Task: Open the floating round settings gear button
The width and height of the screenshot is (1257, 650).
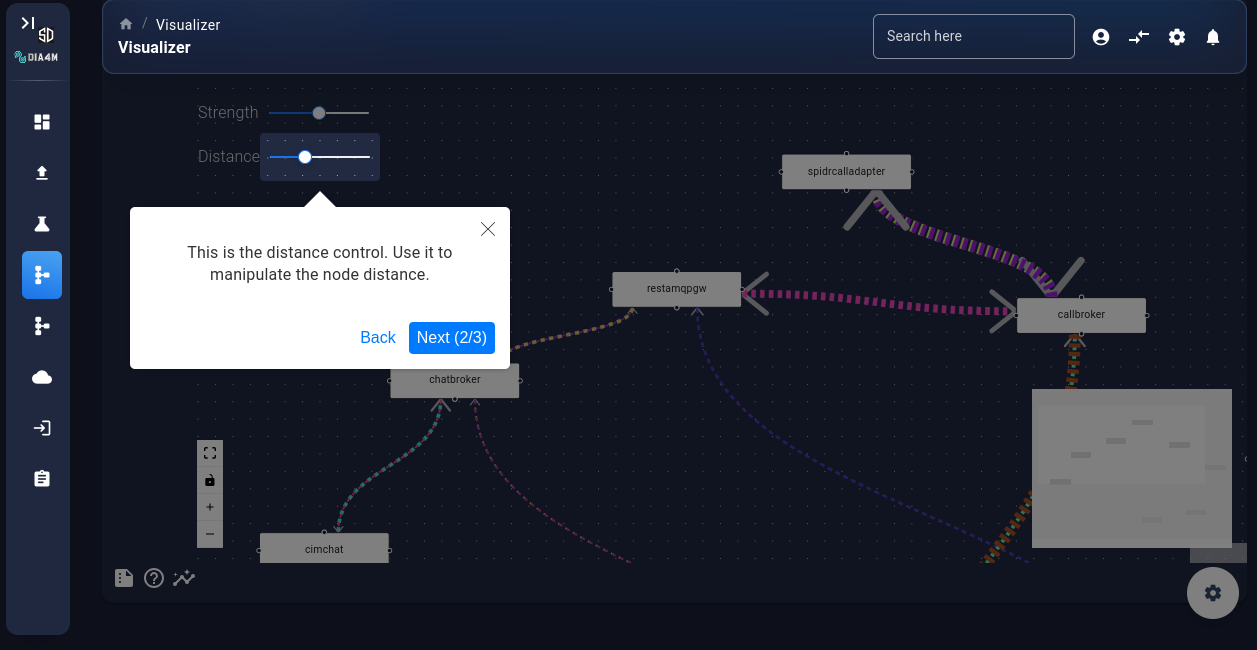Action: pos(1213,593)
